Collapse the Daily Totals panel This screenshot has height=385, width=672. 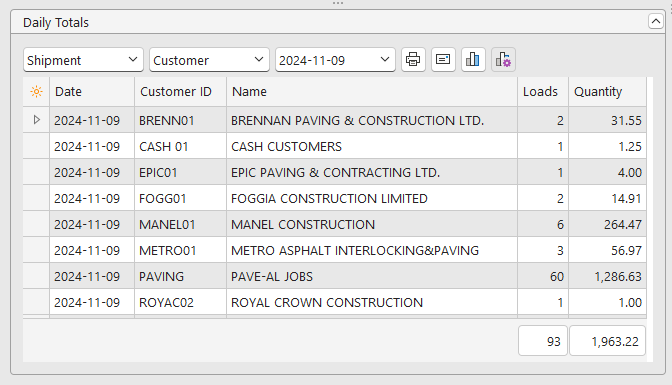[656, 21]
